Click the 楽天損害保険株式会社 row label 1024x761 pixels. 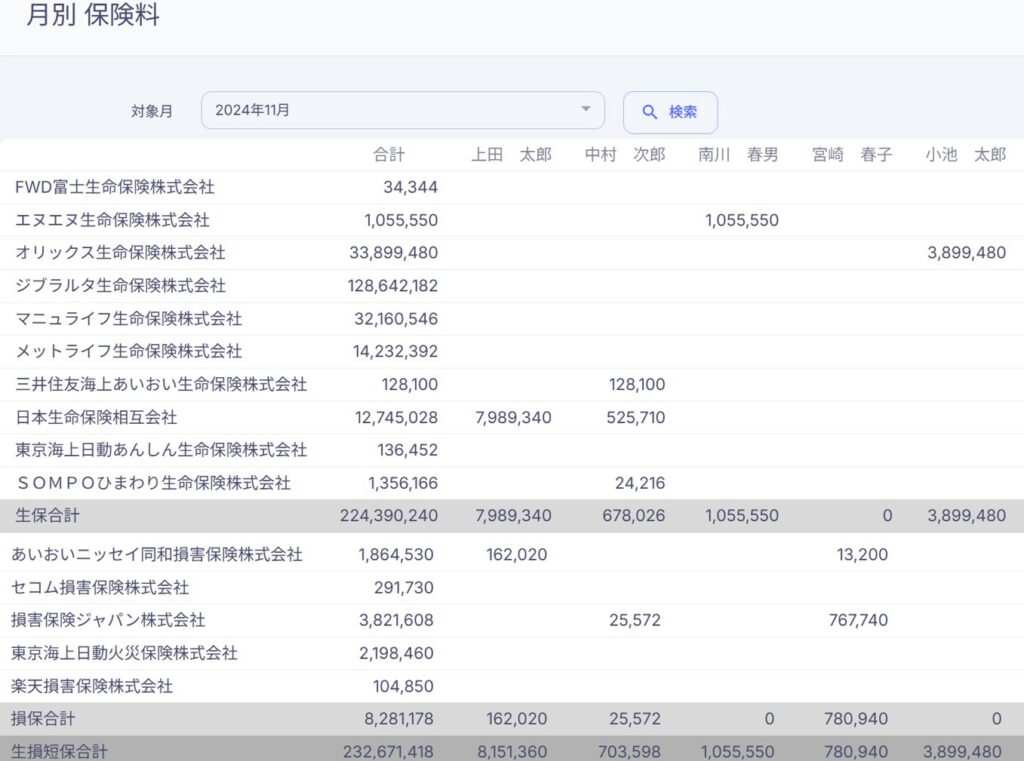pos(93,686)
